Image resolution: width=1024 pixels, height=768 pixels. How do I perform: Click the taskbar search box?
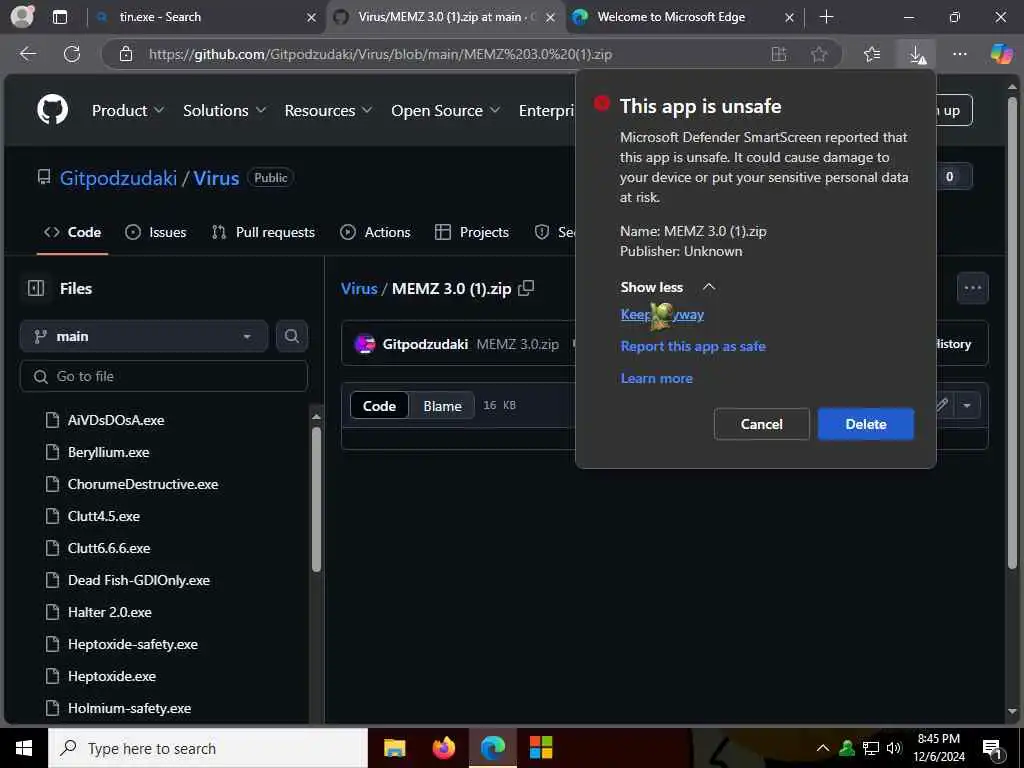point(208,748)
